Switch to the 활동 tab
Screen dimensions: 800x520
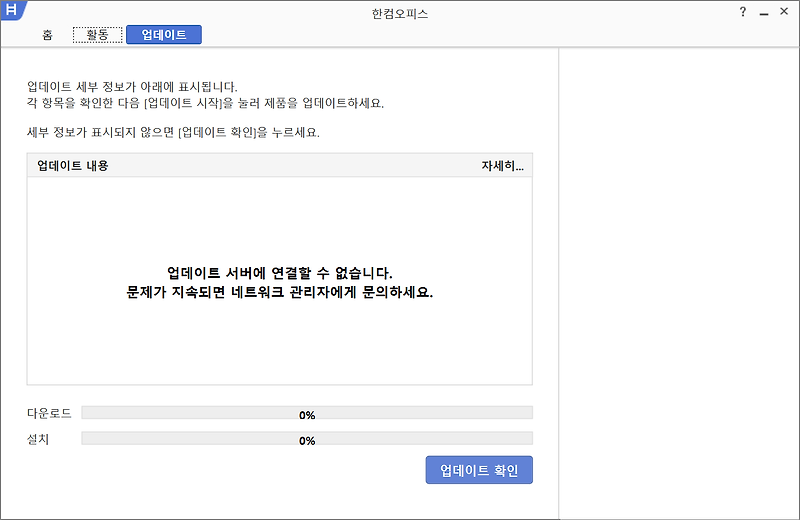point(97,35)
